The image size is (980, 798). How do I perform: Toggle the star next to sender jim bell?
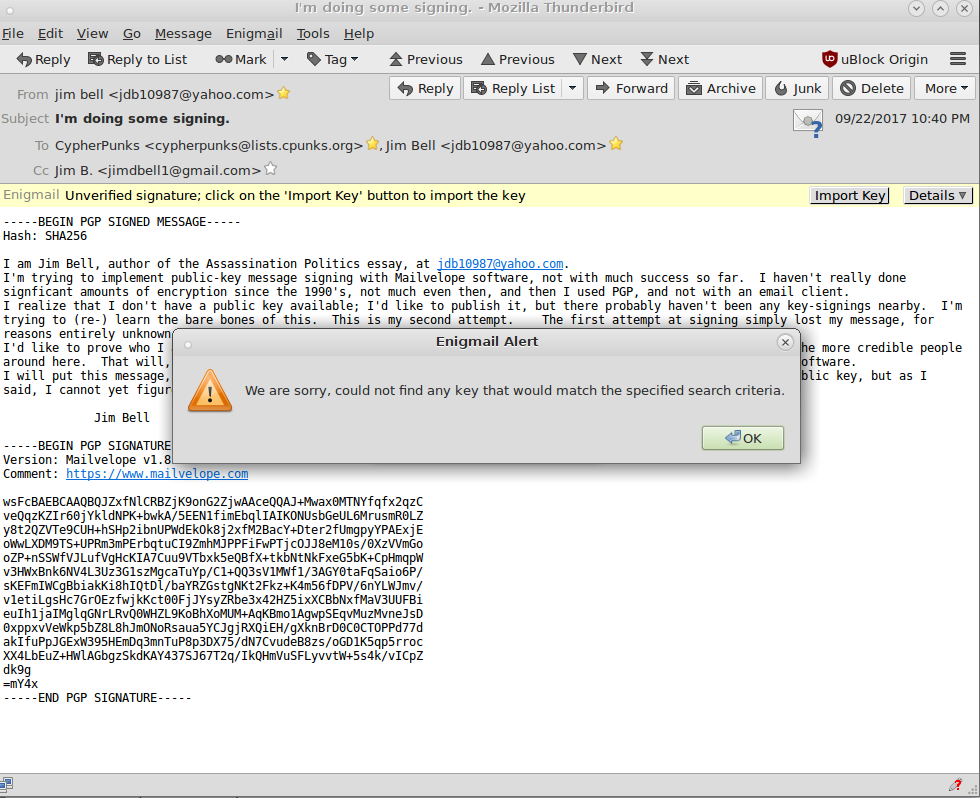click(284, 94)
